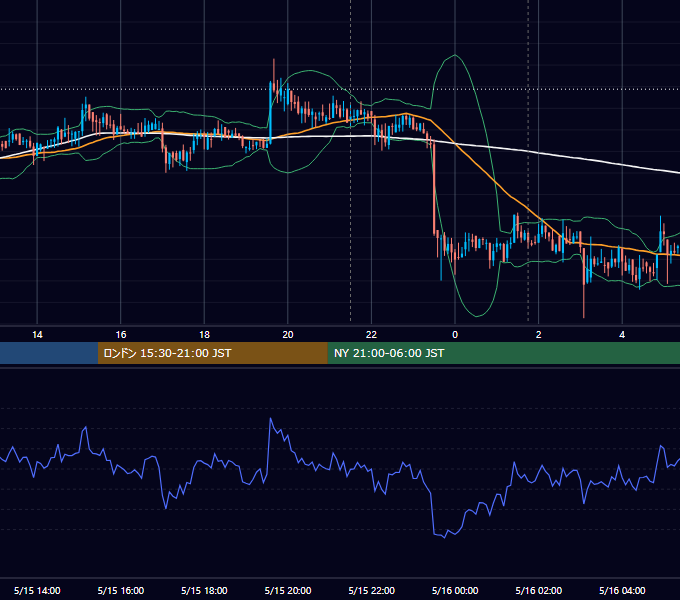Click the 22 hour label on the time axis
Viewport: 680px width, 600px height.
tap(371, 335)
